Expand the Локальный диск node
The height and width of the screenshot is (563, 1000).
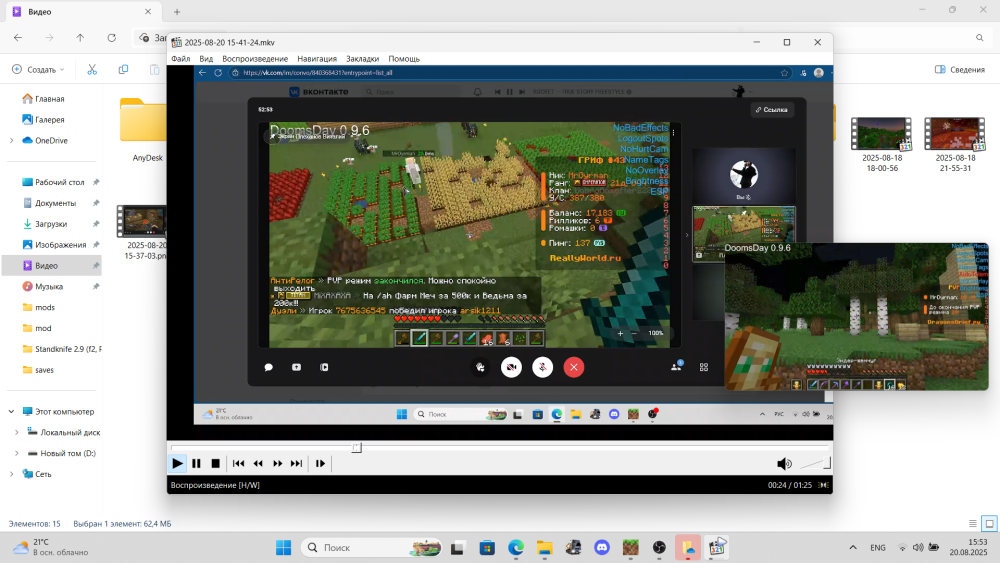[x=17, y=432]
